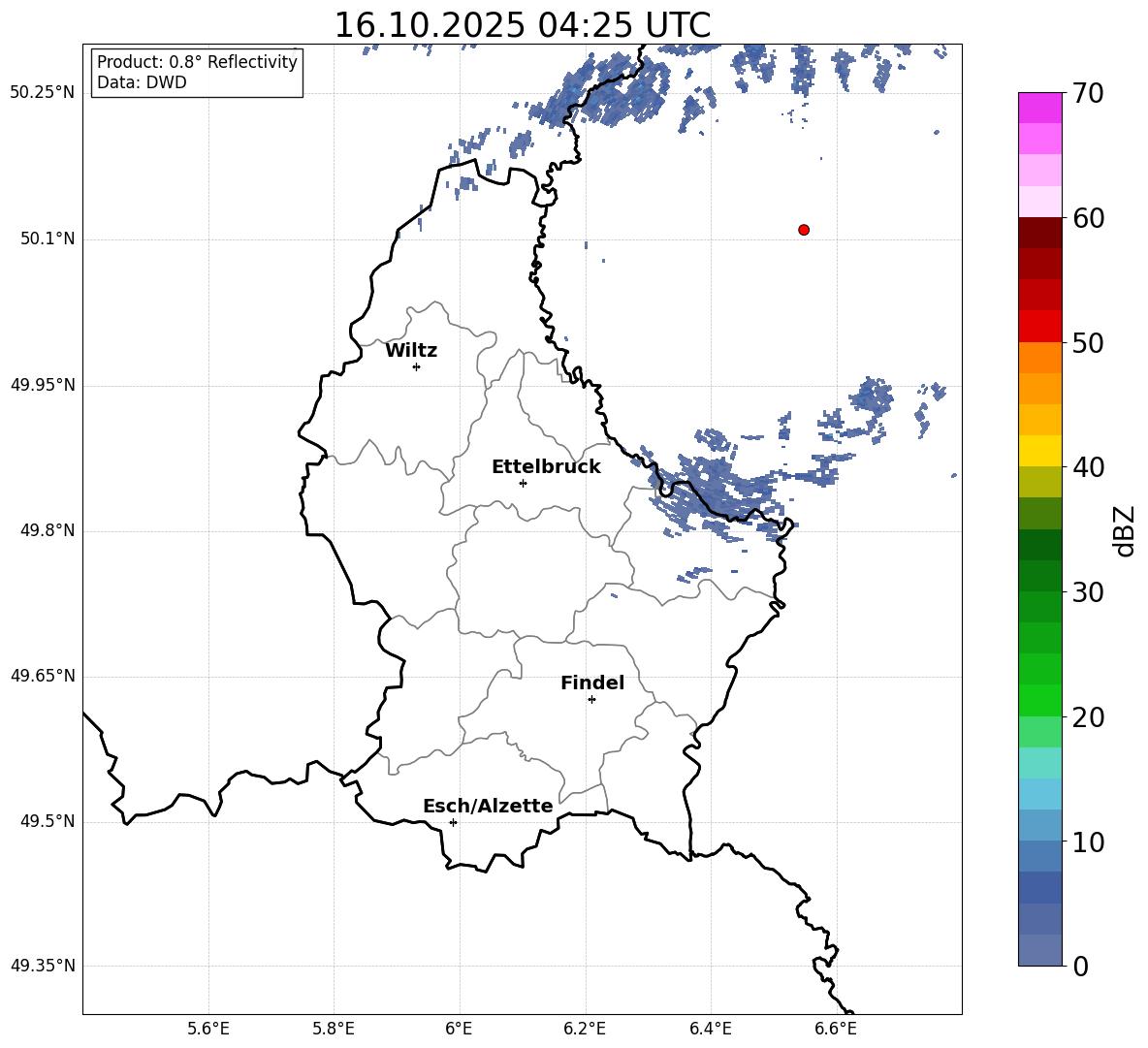Click the Wiltz station cross marker

(x=416, y=366)
